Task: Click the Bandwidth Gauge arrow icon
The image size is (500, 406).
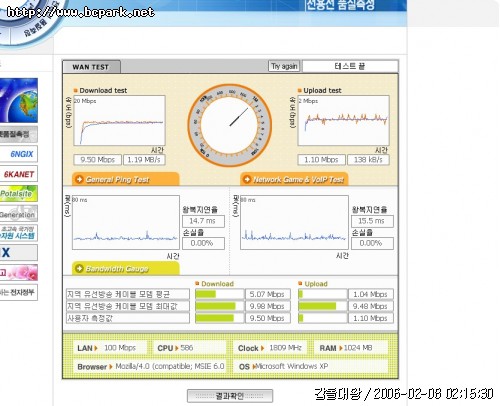Action: (79, 268)
